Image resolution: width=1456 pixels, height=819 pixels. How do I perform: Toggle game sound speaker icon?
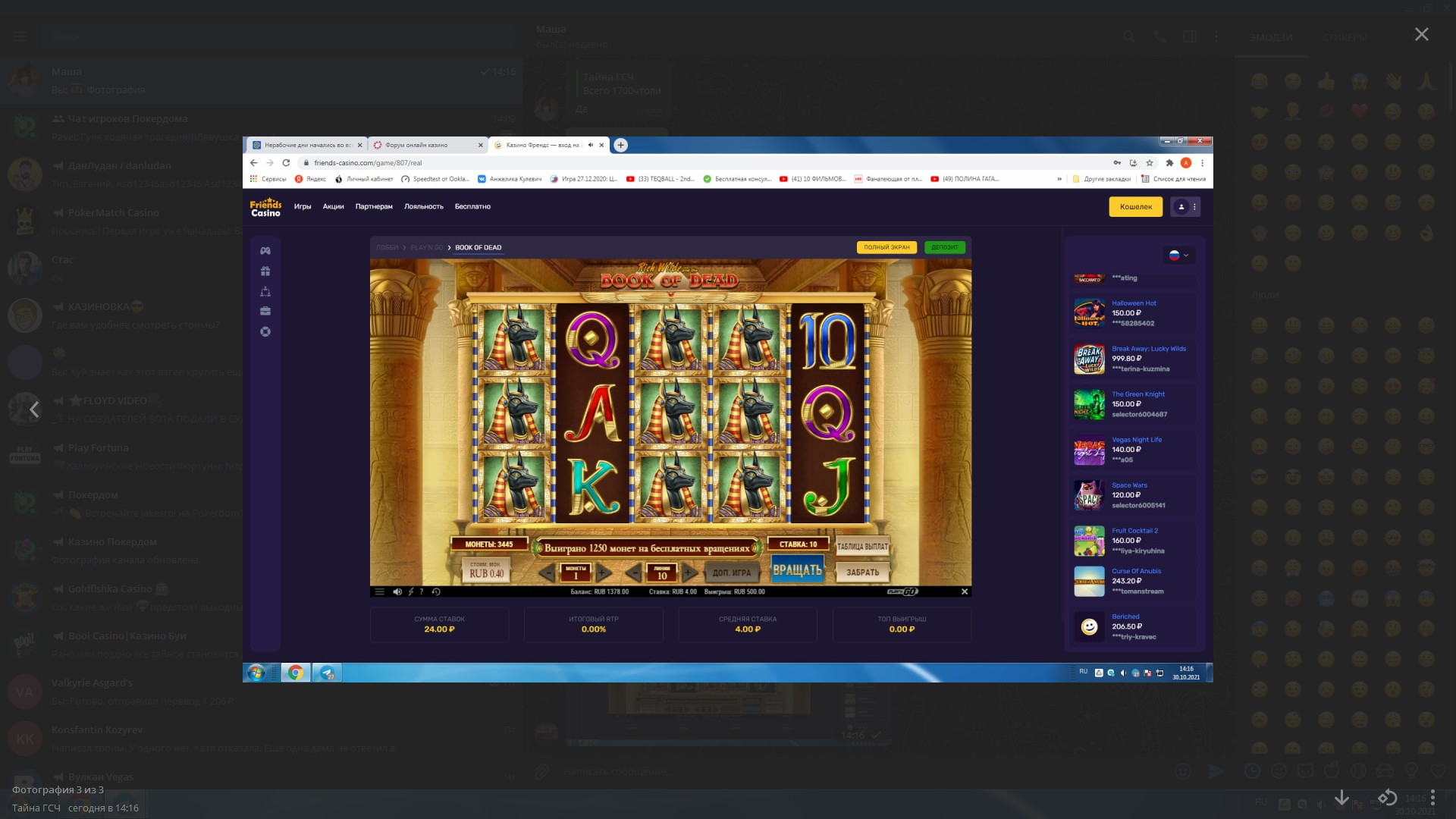click(x=397, y=591)
